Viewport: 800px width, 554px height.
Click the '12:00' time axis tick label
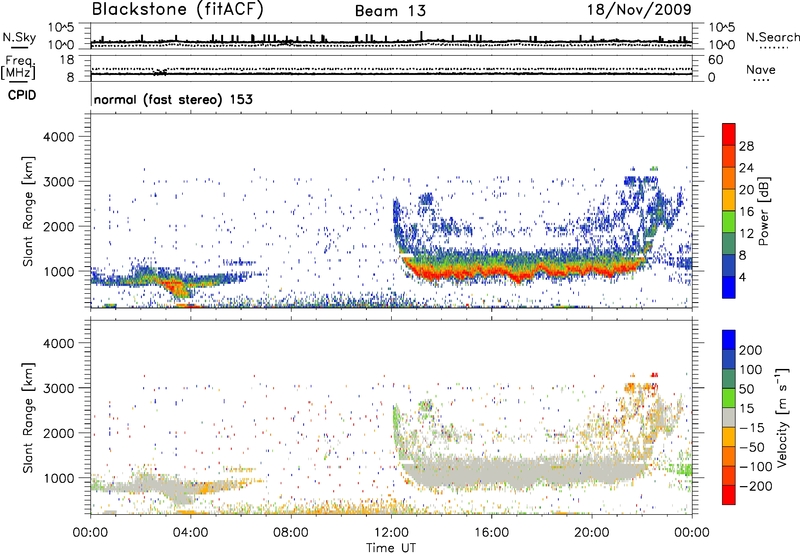[391, 533]
